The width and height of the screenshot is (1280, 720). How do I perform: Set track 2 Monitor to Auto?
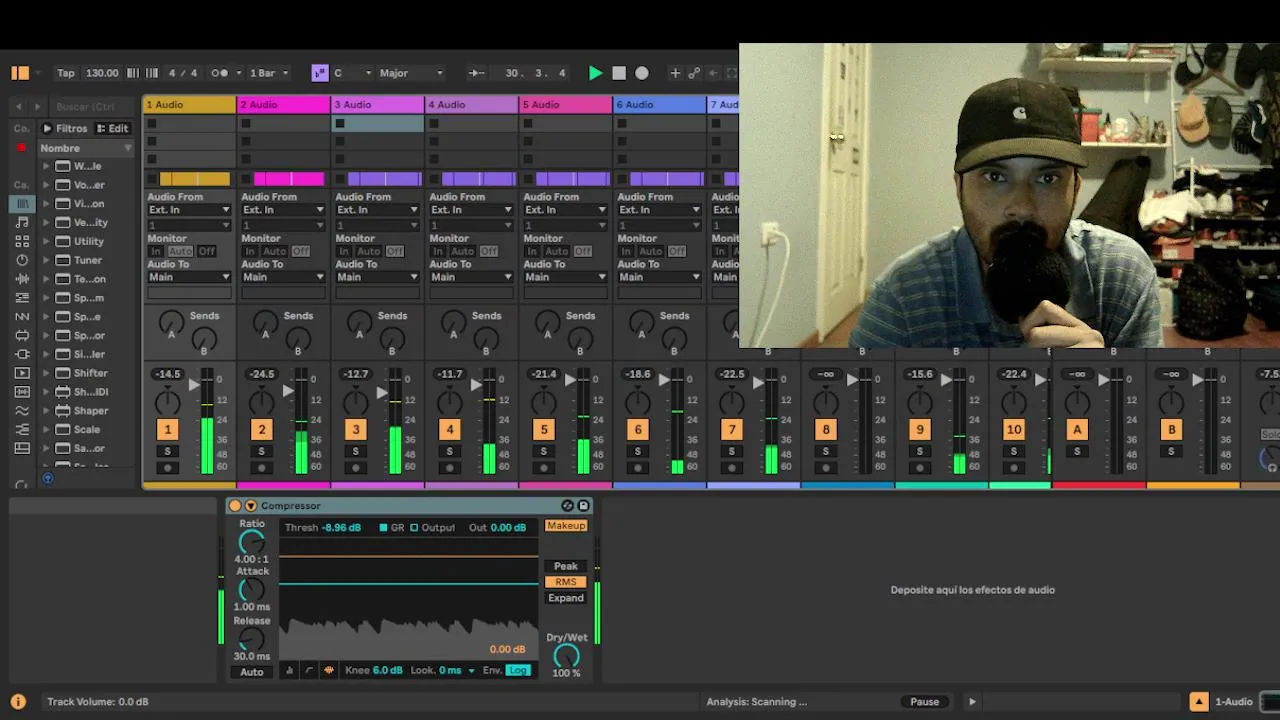point(274,251)
